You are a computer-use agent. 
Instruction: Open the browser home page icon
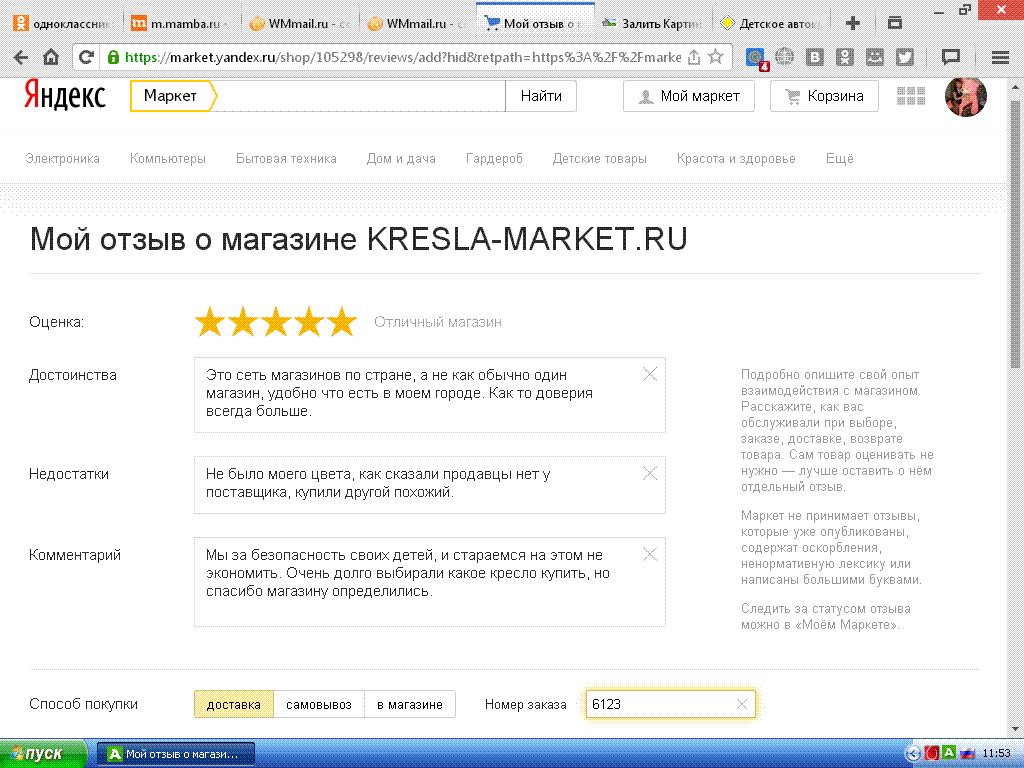[51, 57]
